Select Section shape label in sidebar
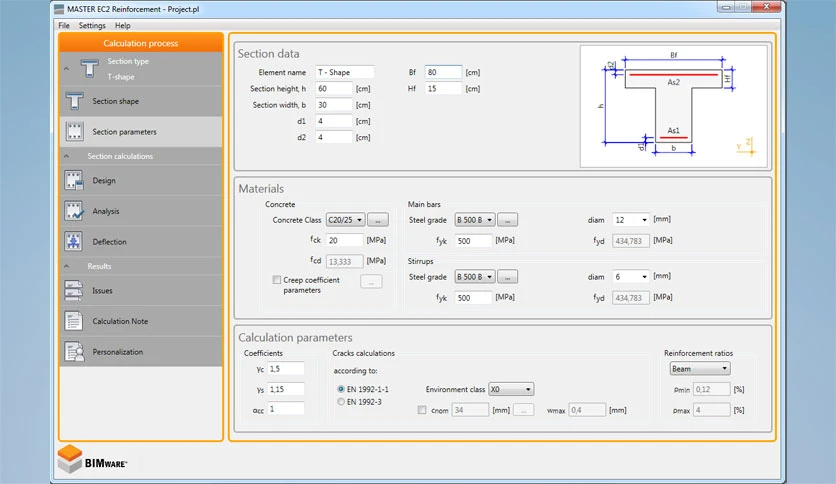 coord(116,101)
